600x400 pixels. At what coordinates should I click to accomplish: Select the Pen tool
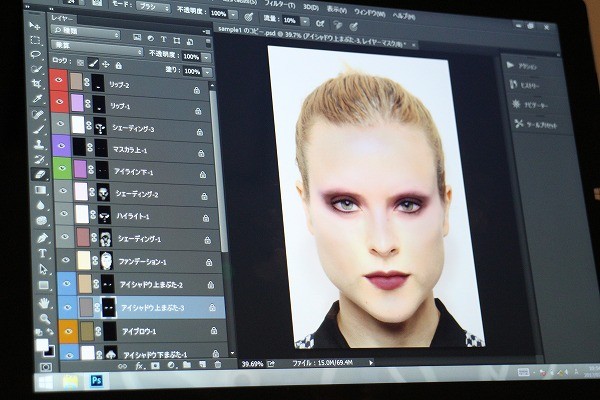[x=42, y=237]
